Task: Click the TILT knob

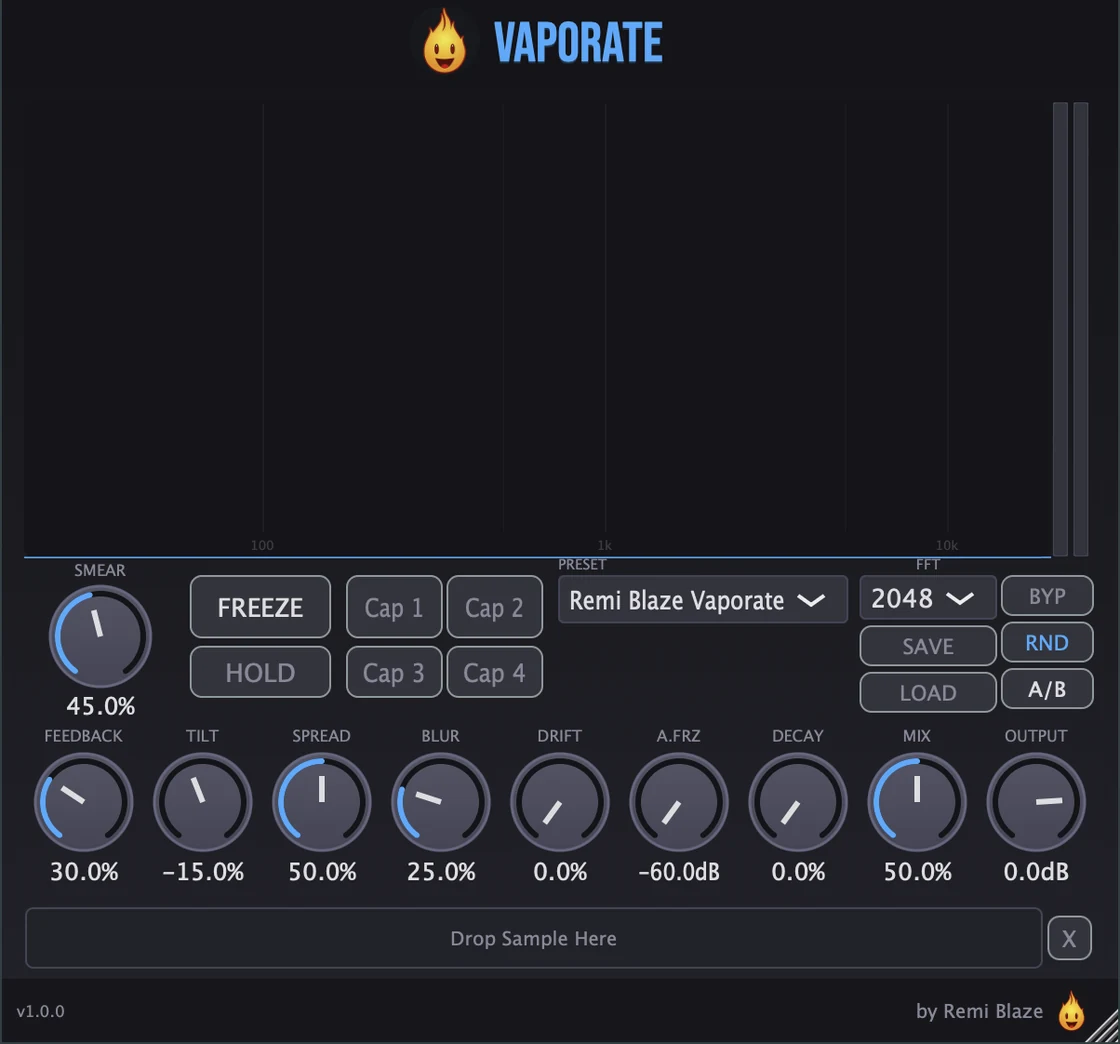Action: [x=203, y=802]
